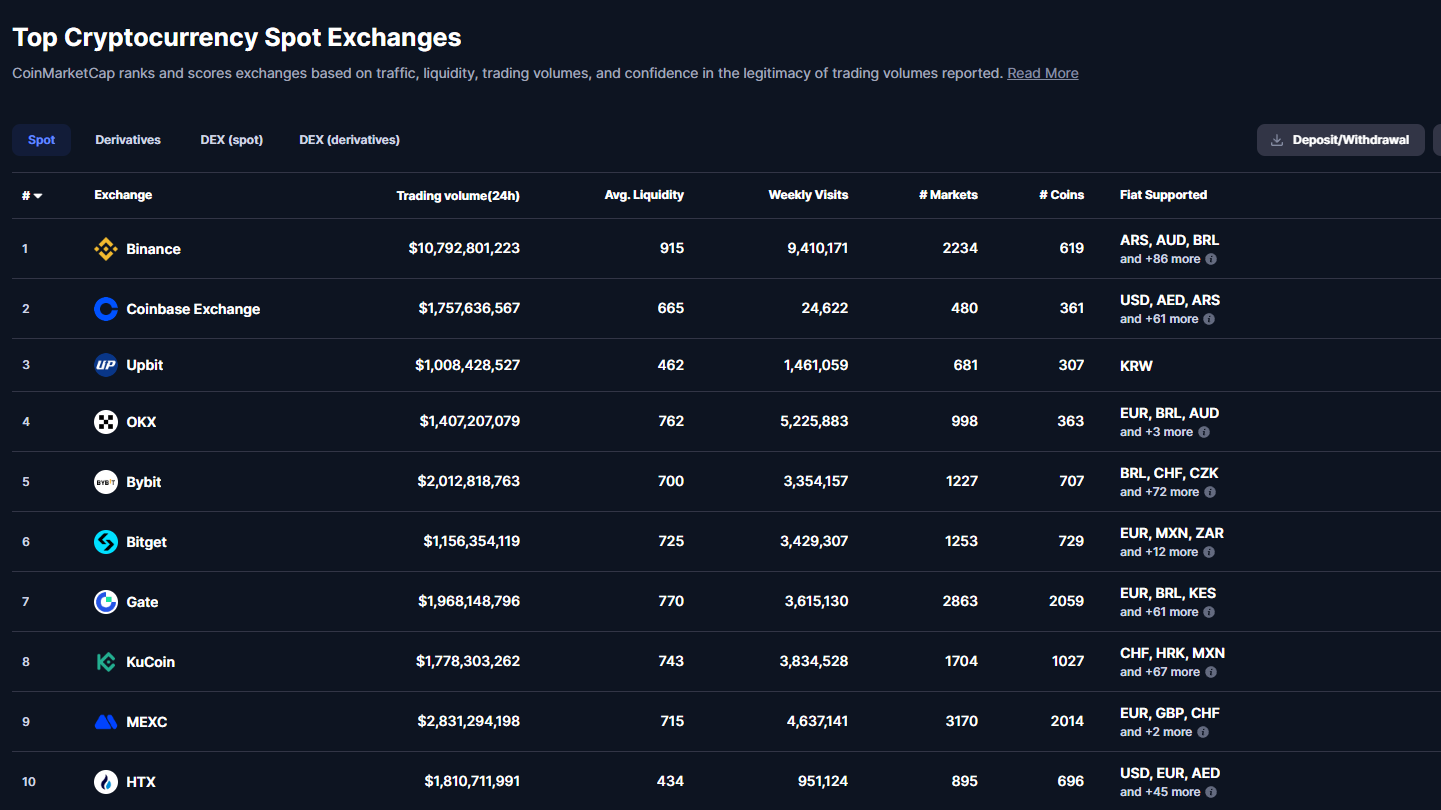The width and height of the screenshot is (1441, 810).
Task: Click Upbit fiat supported KRW
Action: [x=1136, y=366]
